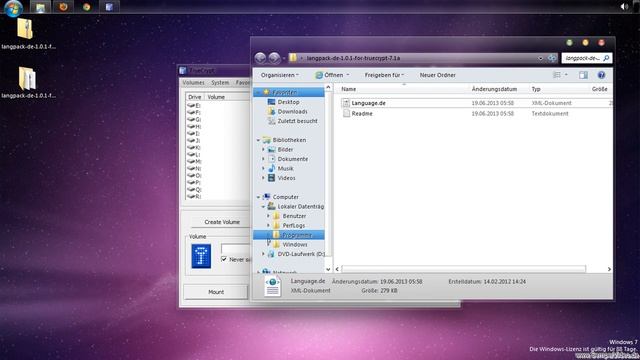Click the file list scroll right arrow

[x=609, y=269]
